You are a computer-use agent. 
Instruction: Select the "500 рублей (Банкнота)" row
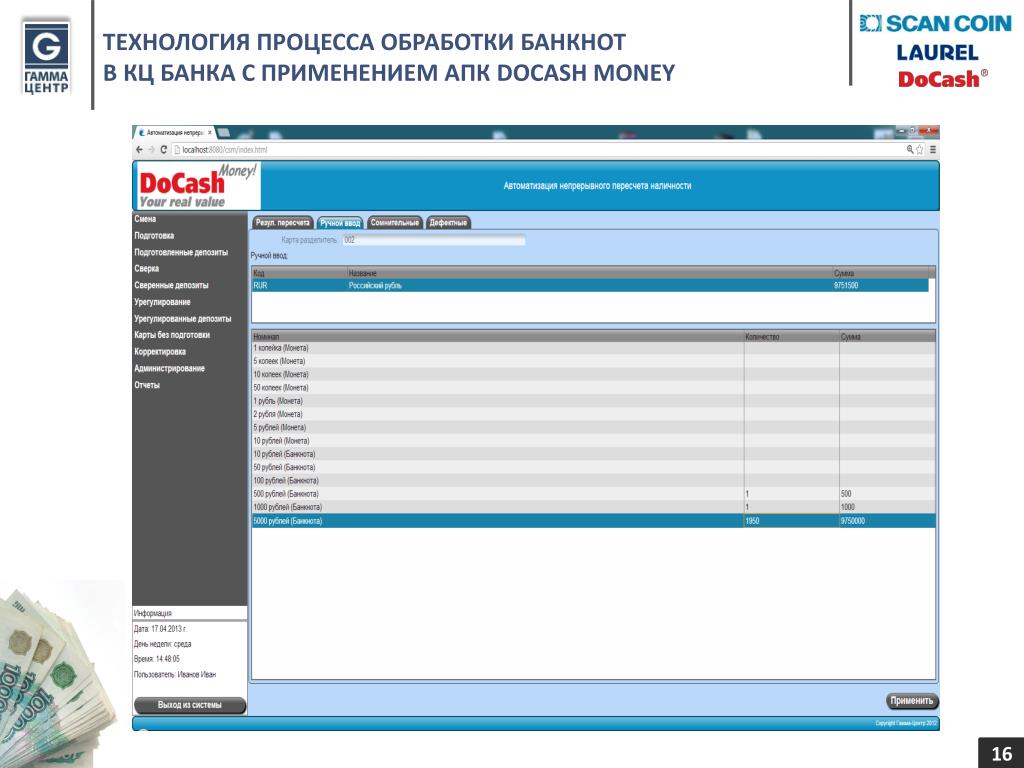point(593,494)
